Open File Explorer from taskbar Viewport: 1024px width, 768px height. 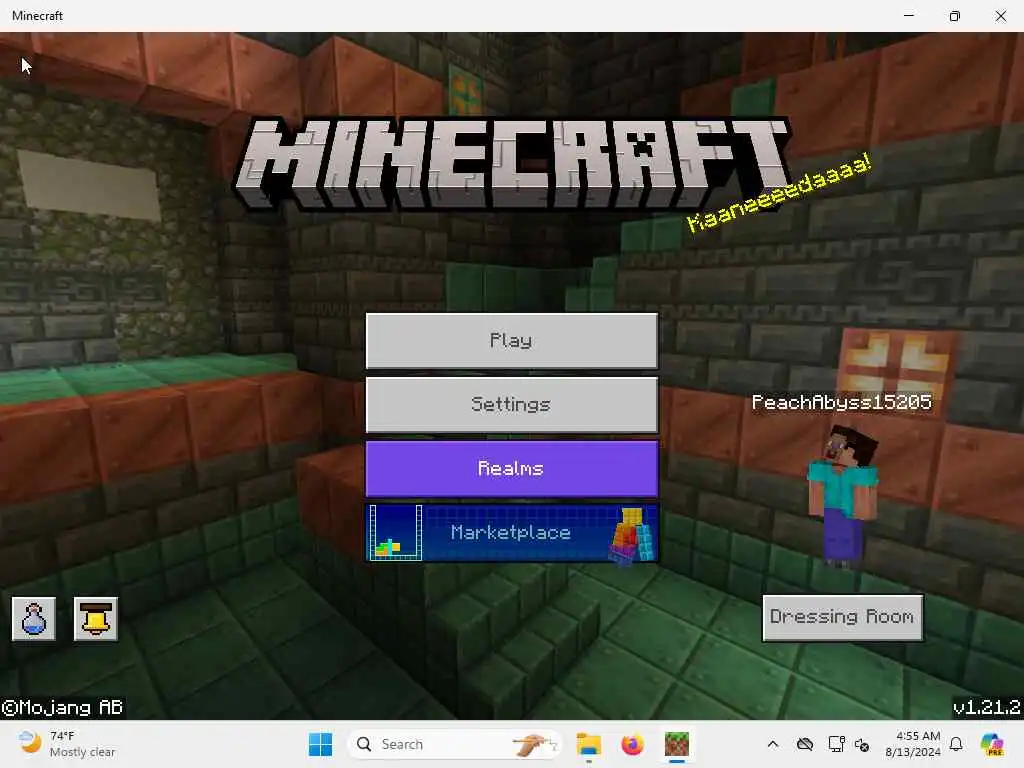coord(588,744)
